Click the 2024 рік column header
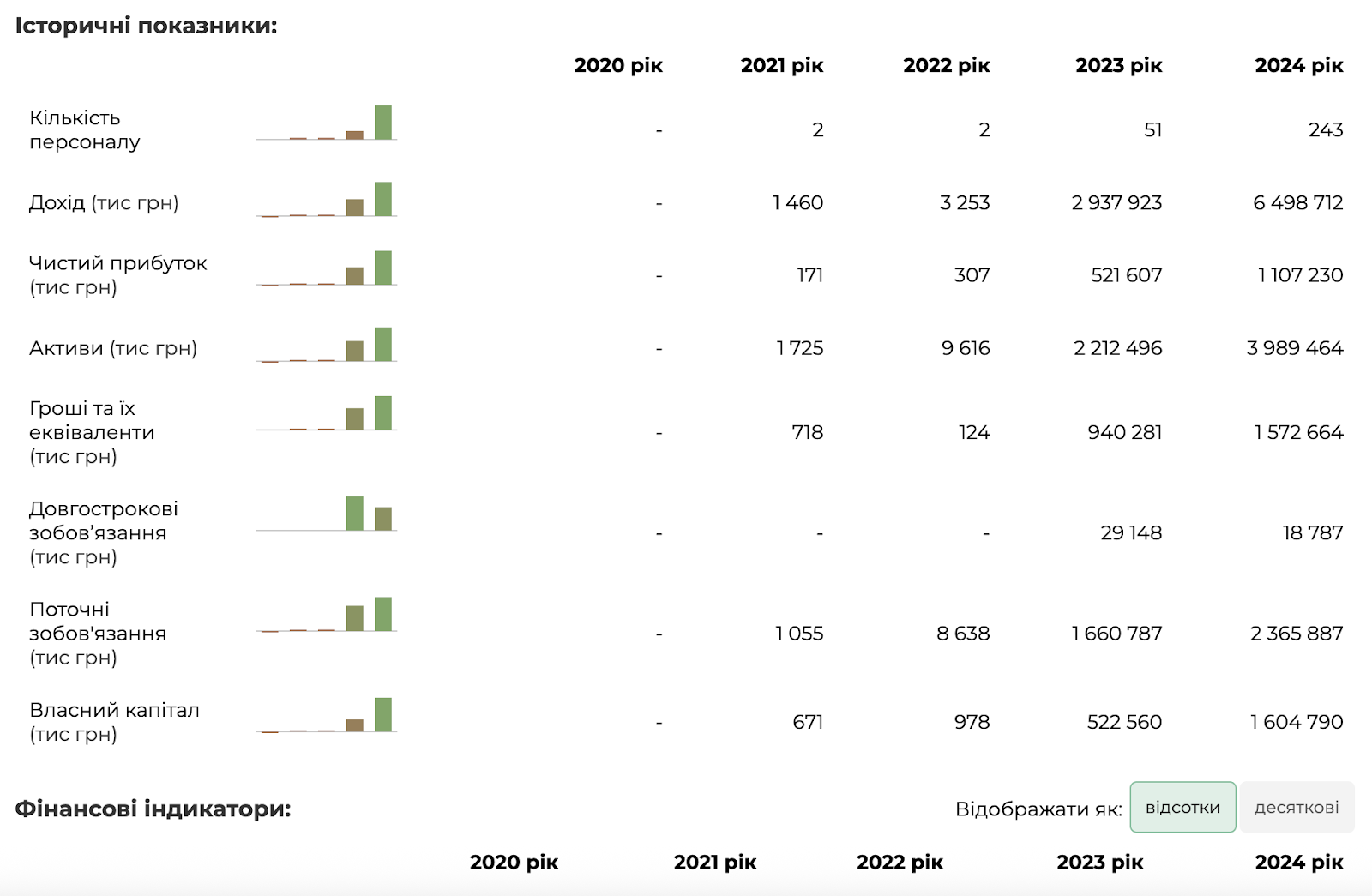This screenshot has width=1372, height=896. coord(1299,65)
